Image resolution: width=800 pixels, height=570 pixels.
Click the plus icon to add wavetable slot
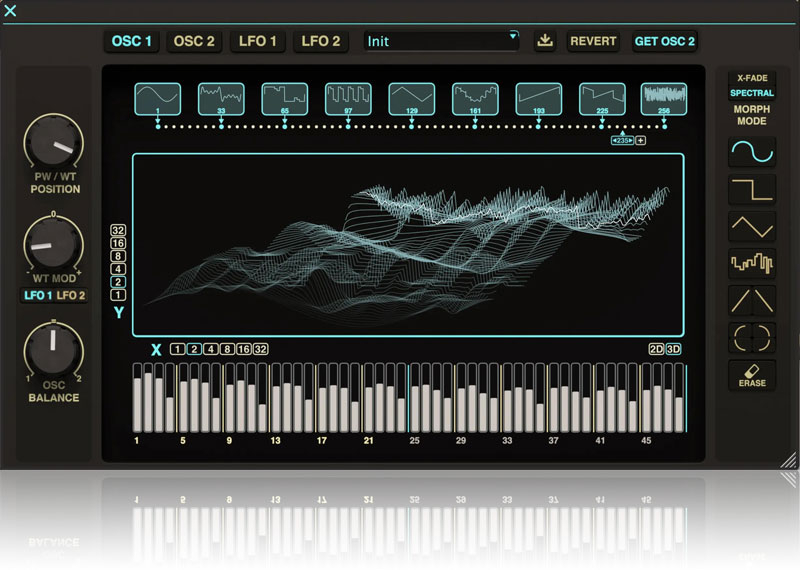640,141
